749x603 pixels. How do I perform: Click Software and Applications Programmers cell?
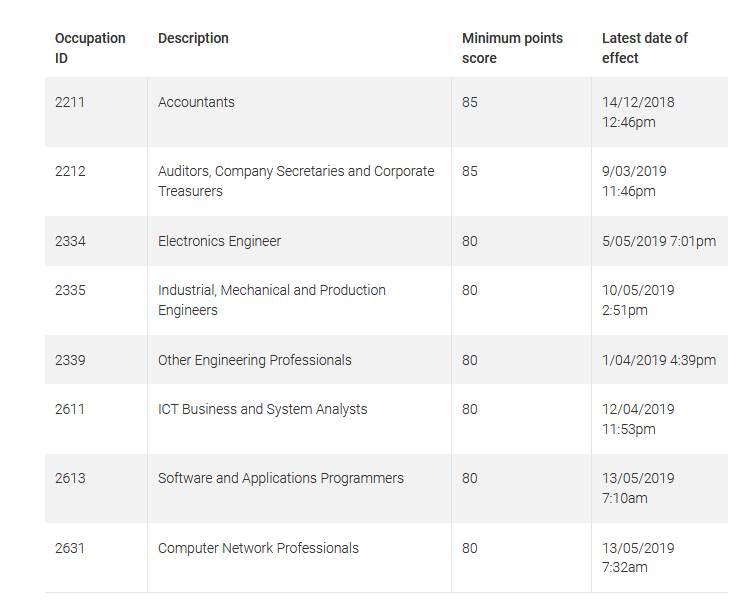click(x=280, y=478)
